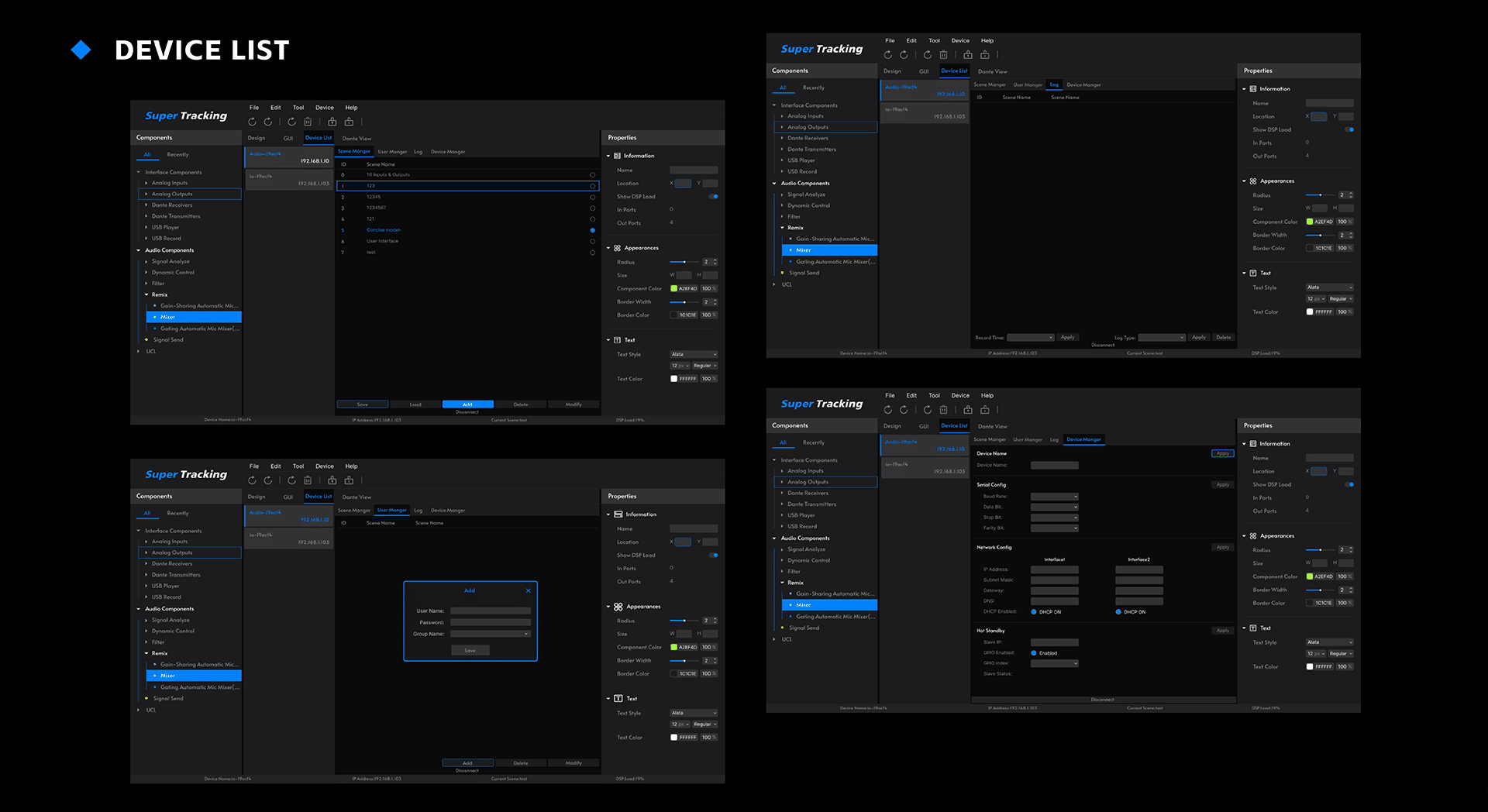Switch to the Dante View tab in the top-left window
The width and height of the screenshot is (1488, 812).
click(x=356, y=139)
